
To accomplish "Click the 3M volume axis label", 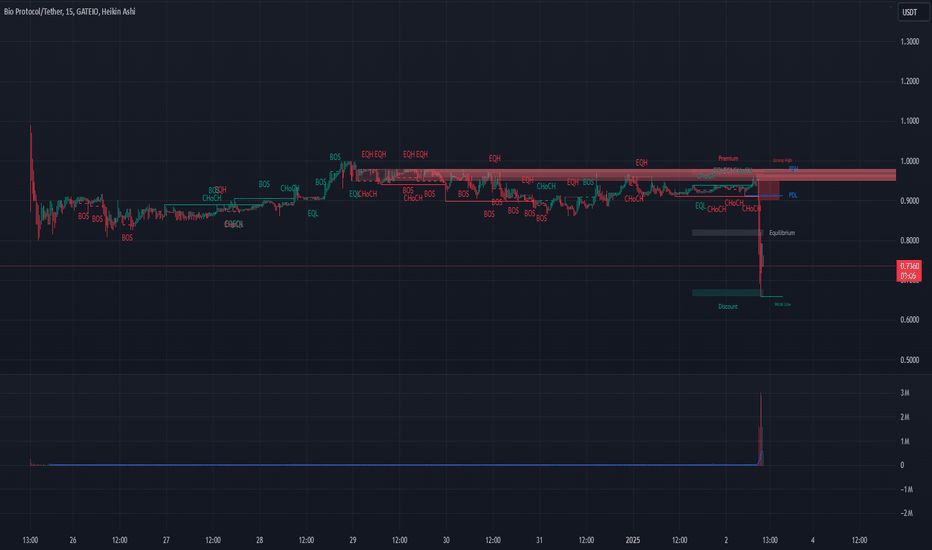I will point(905,393).
